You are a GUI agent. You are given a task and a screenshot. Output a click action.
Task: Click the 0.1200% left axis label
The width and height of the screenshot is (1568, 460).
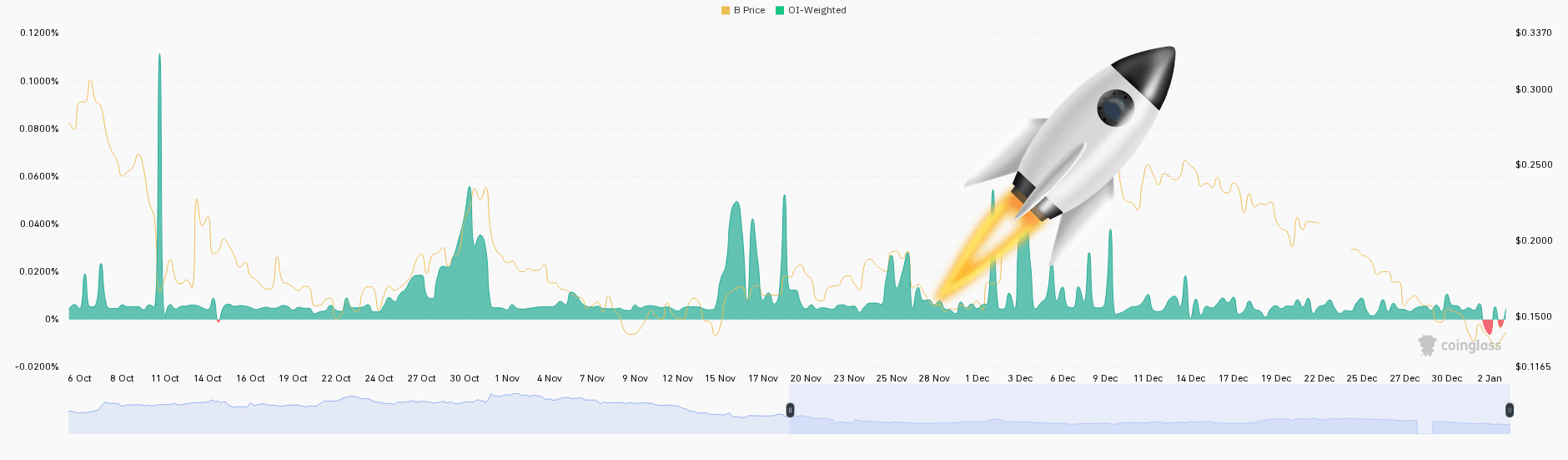tap(39, 33)
